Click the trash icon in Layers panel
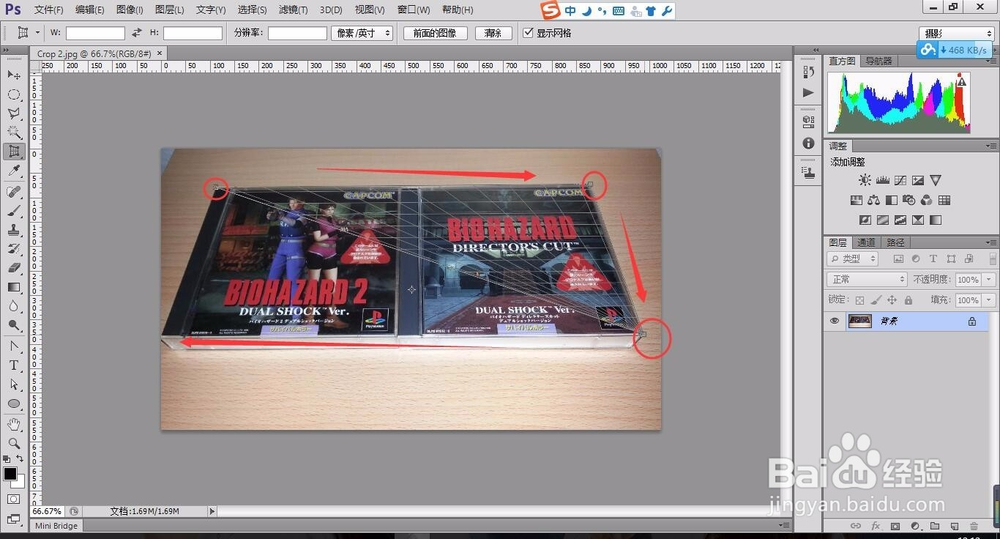This screenshot has width=1000, height=539. pos(974,526)
